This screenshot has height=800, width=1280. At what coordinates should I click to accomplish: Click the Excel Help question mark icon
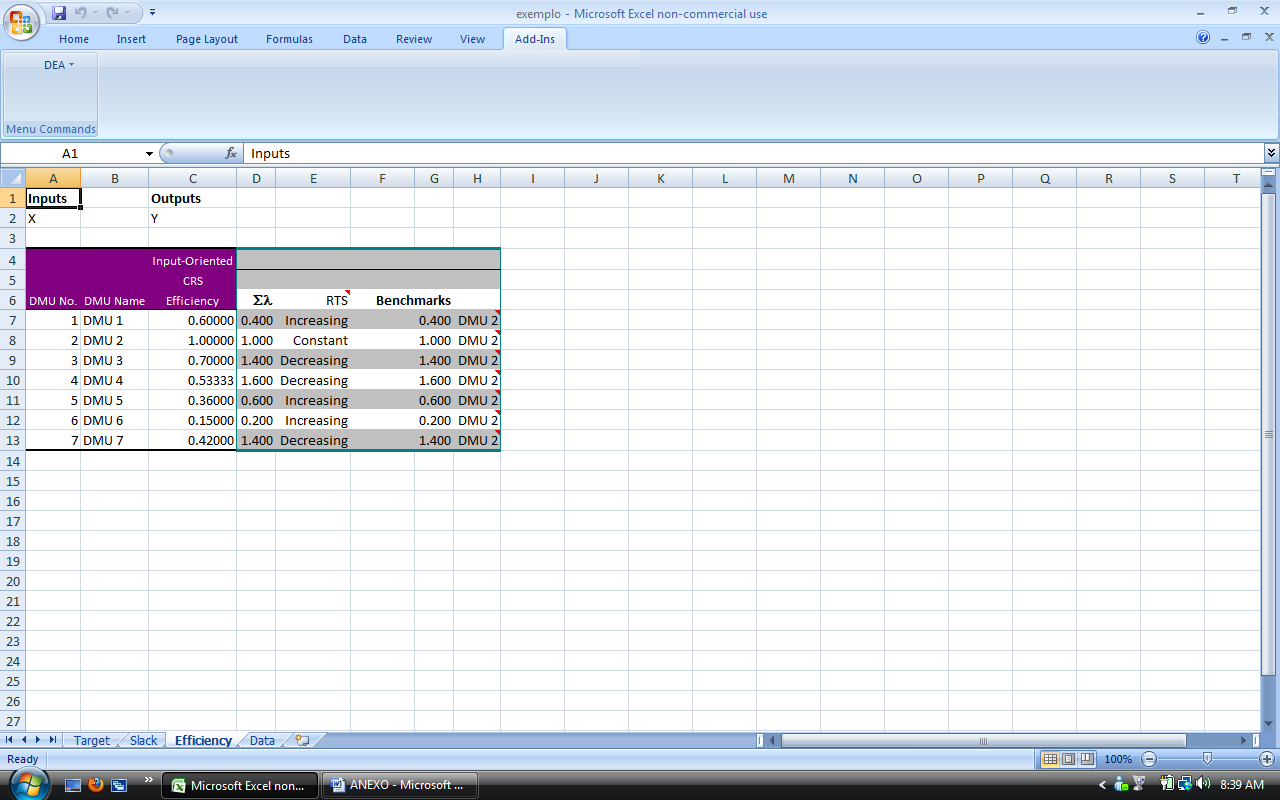tap(1203, 38)
